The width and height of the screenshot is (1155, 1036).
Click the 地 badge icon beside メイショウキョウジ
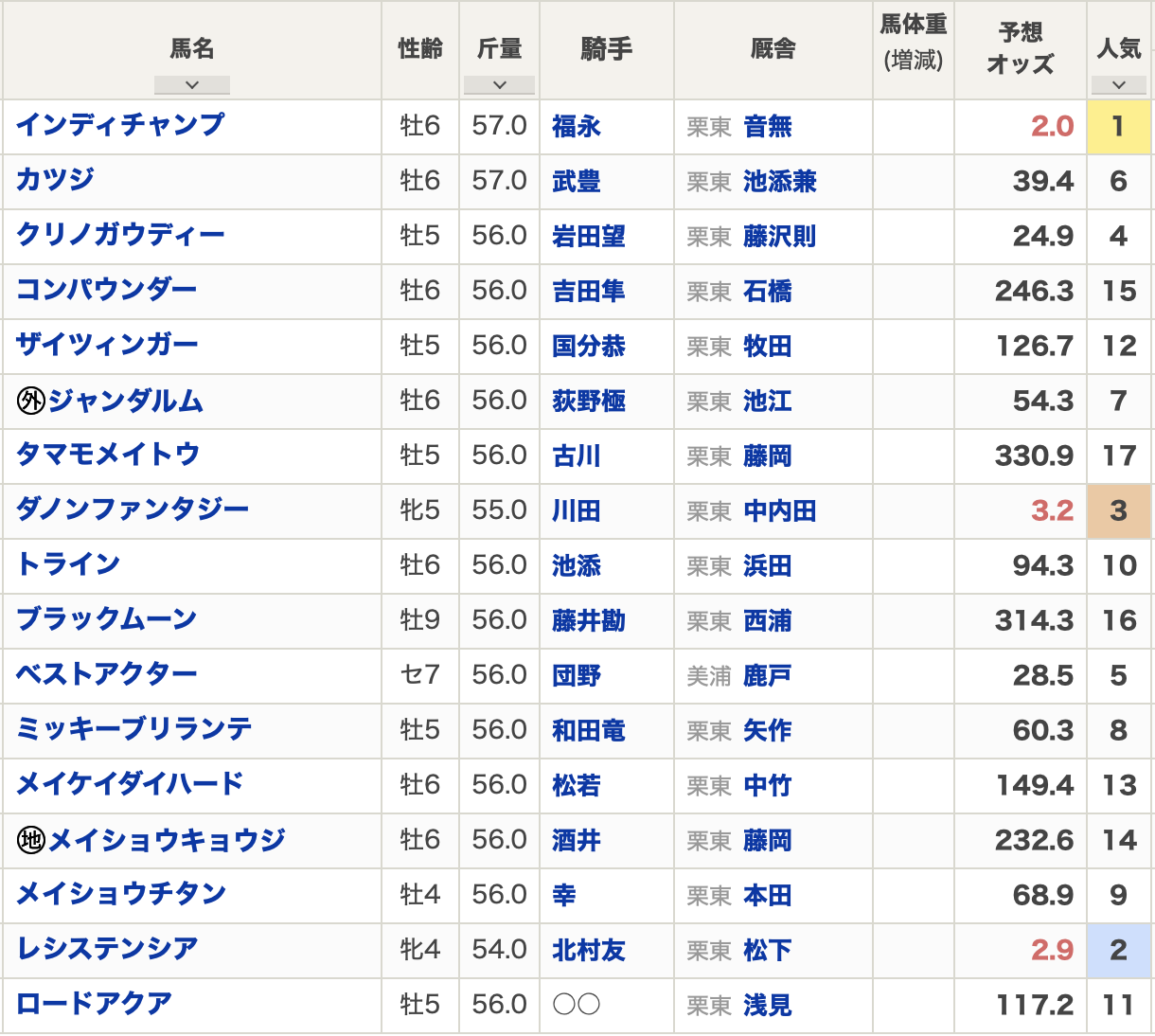[x=31, y=840]
